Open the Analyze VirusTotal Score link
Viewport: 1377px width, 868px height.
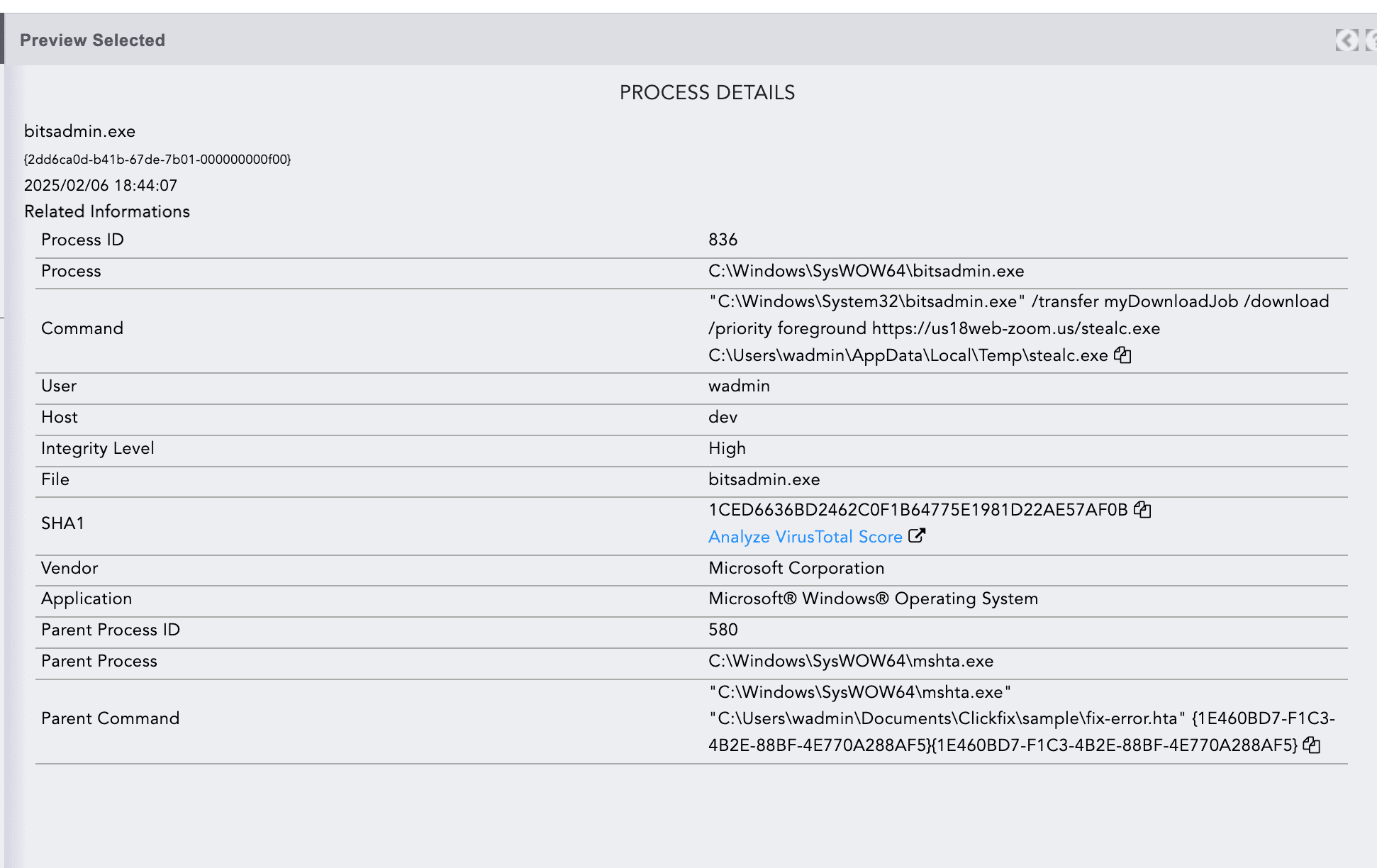tap(805, 537)
